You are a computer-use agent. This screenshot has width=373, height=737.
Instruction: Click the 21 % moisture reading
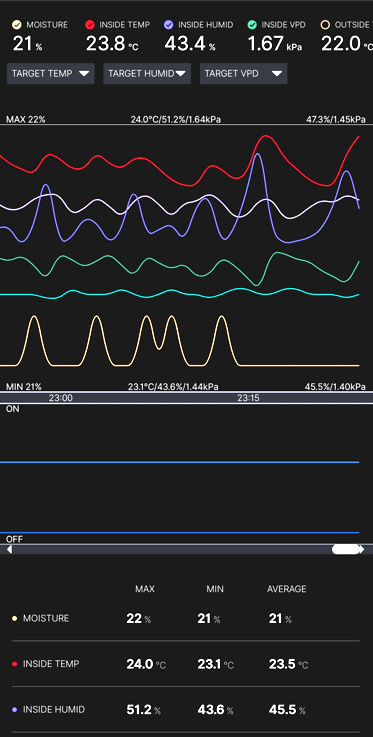click(27, 45)
